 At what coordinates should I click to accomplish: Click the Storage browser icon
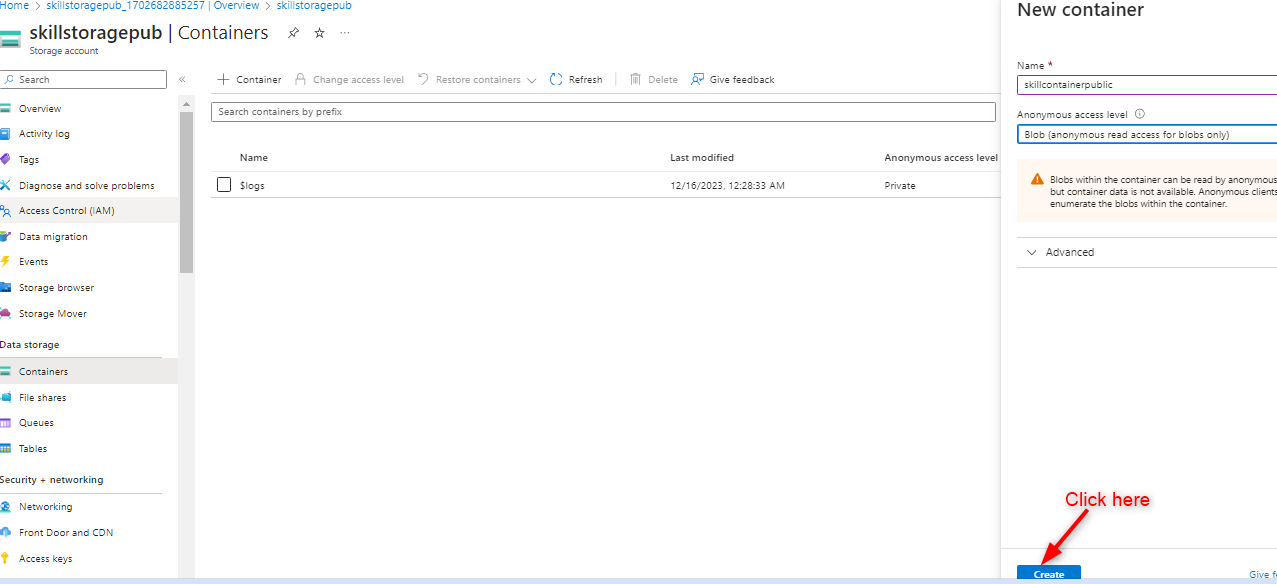[x=6, y=287]
